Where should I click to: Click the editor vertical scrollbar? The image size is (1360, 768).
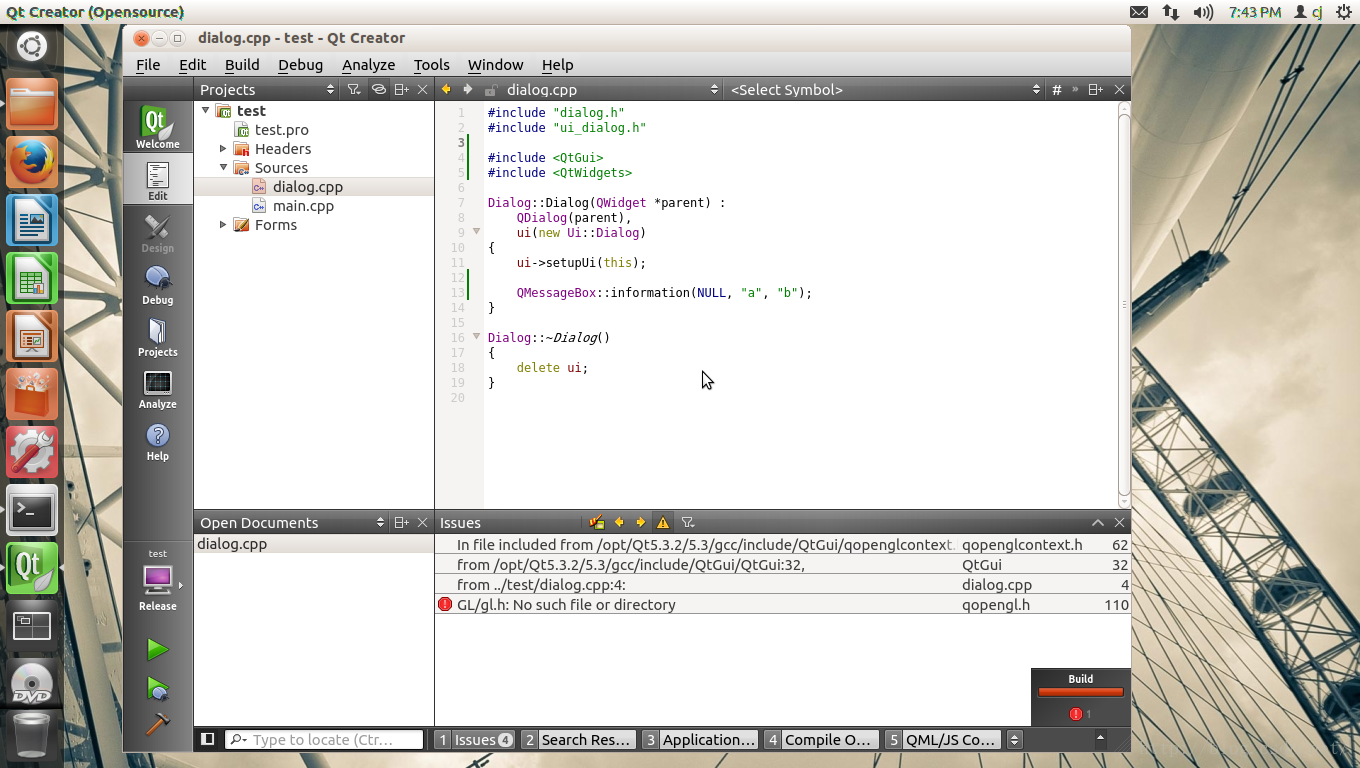(1124, 305)
